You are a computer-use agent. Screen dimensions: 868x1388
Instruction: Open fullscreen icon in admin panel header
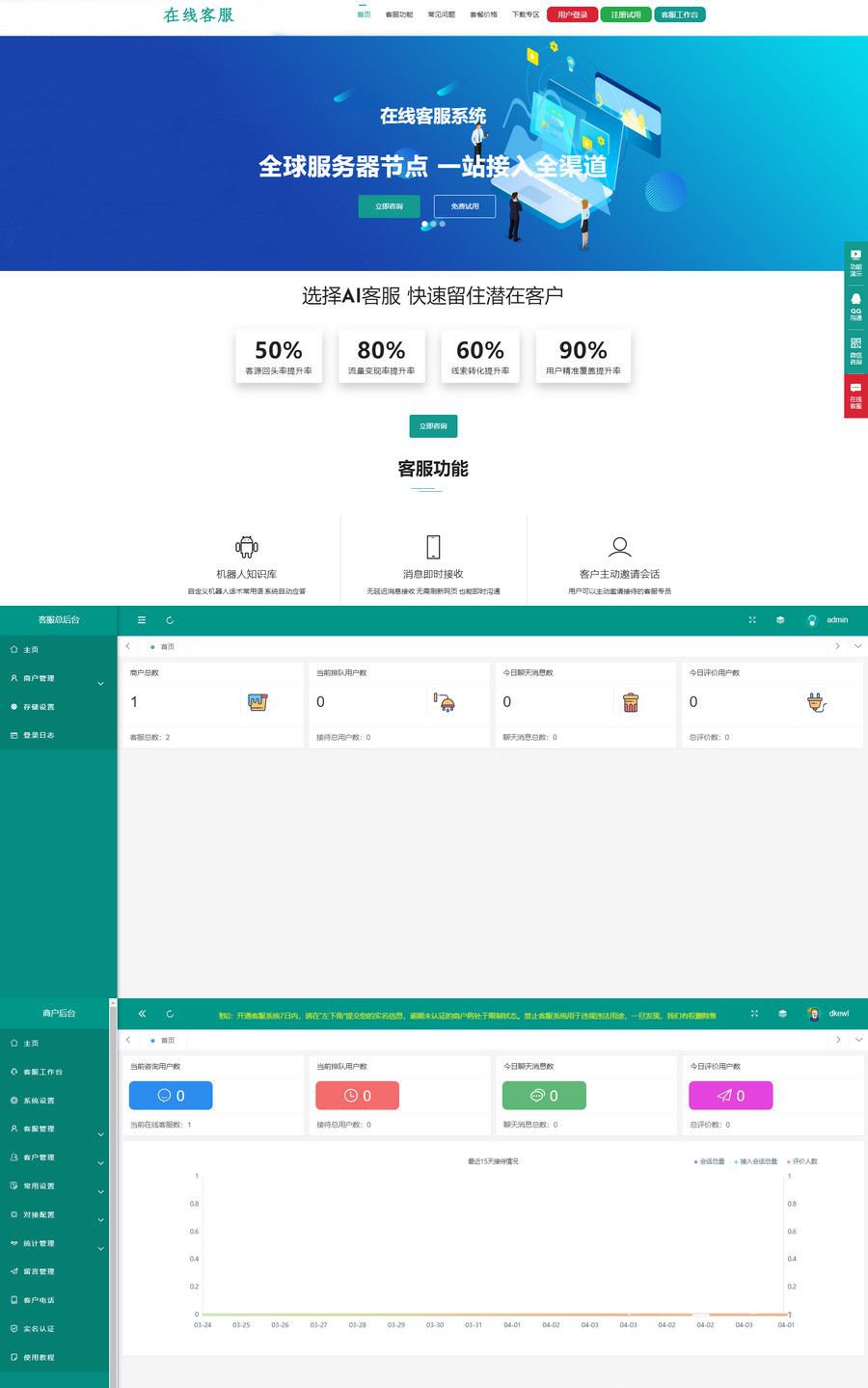[x=752, y=620]
